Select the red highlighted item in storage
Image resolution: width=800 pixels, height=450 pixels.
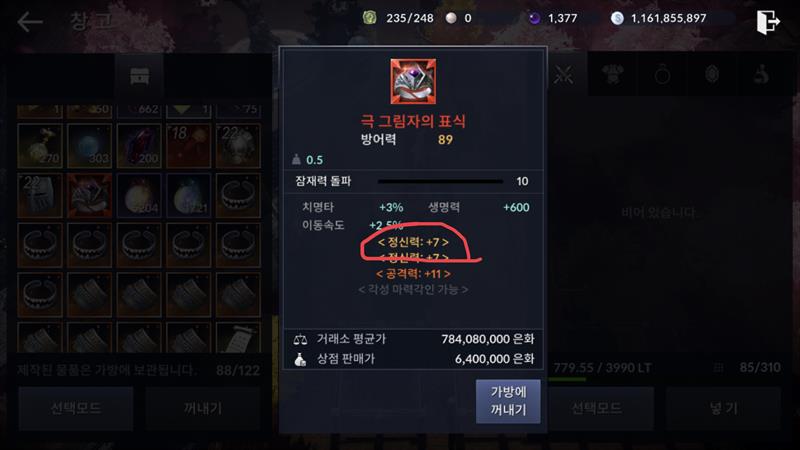pos(89,196)
